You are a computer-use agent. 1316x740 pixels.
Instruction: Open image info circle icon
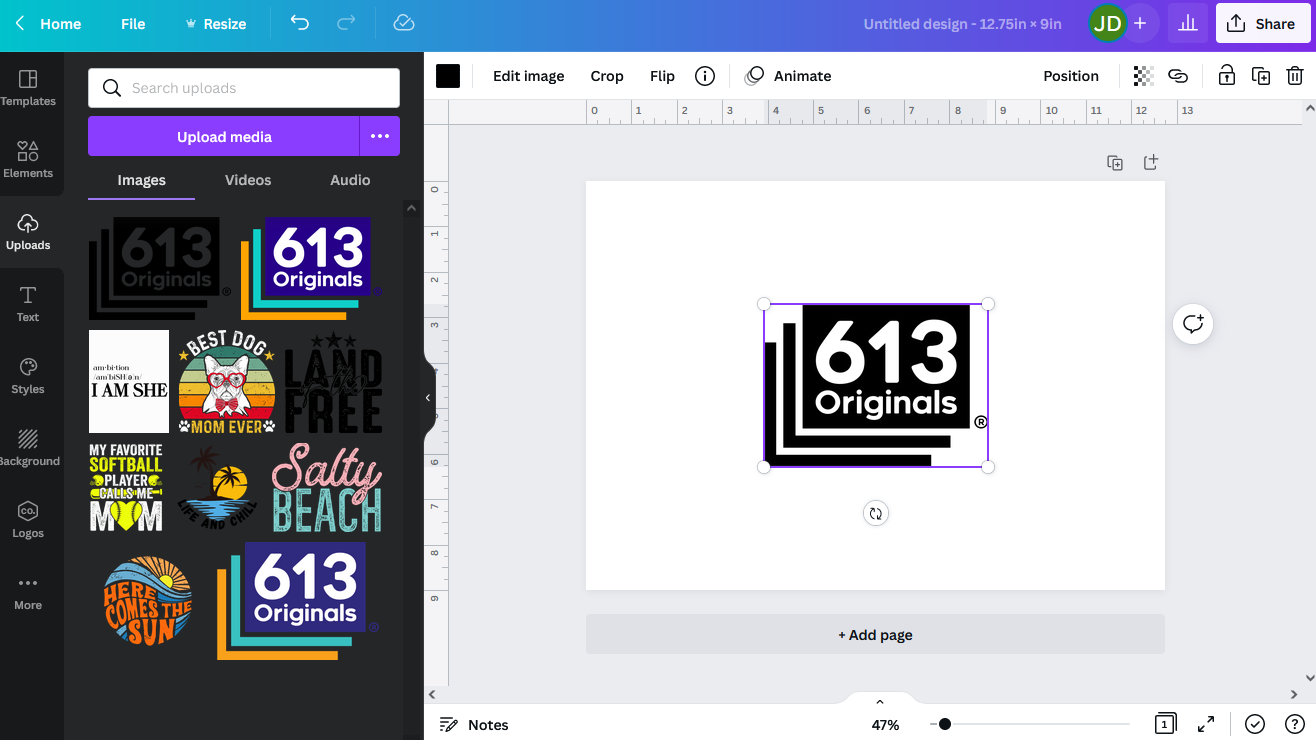coord(705,76)
